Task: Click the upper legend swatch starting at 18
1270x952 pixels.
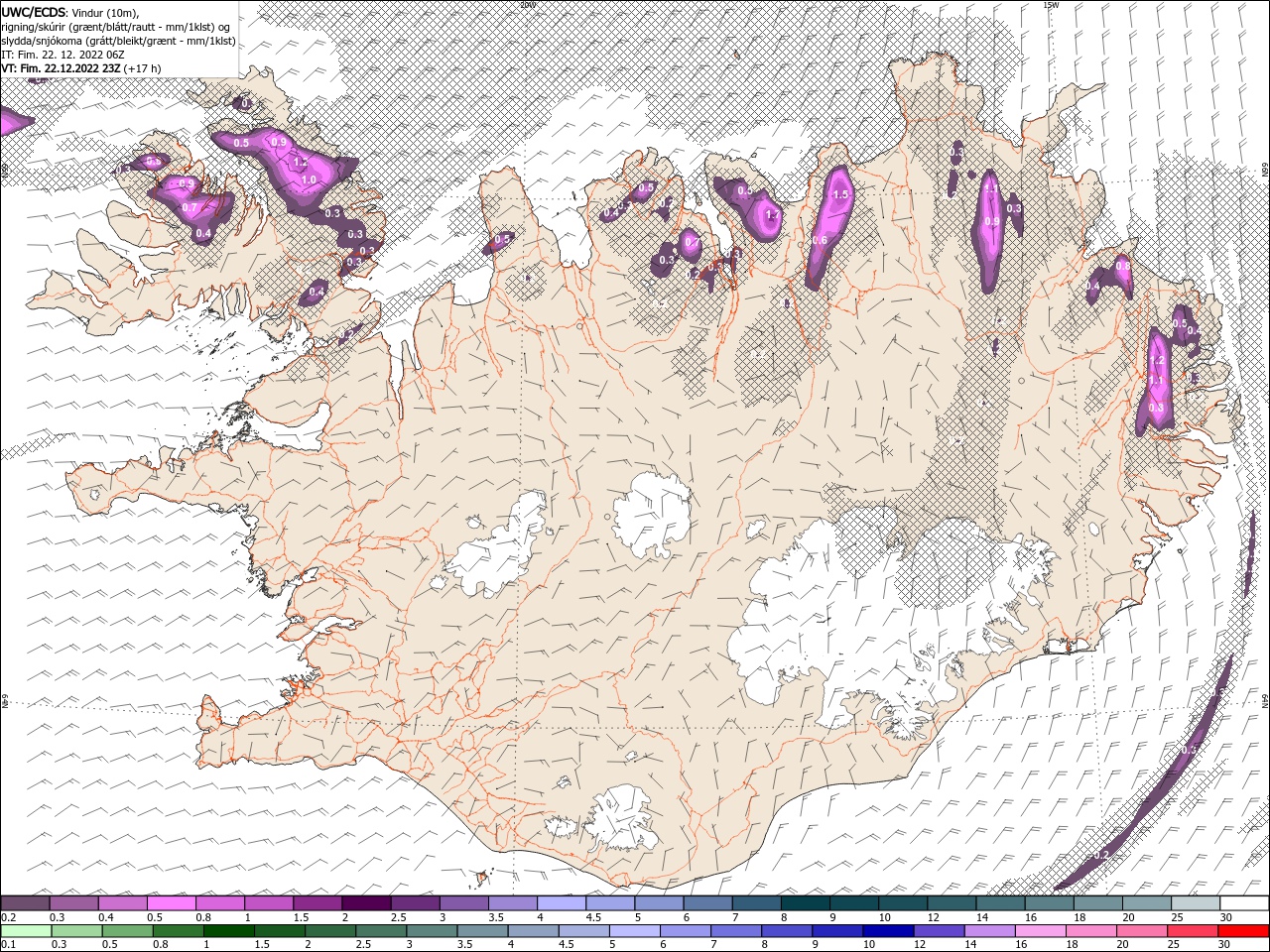Action: click(1096, 903)
